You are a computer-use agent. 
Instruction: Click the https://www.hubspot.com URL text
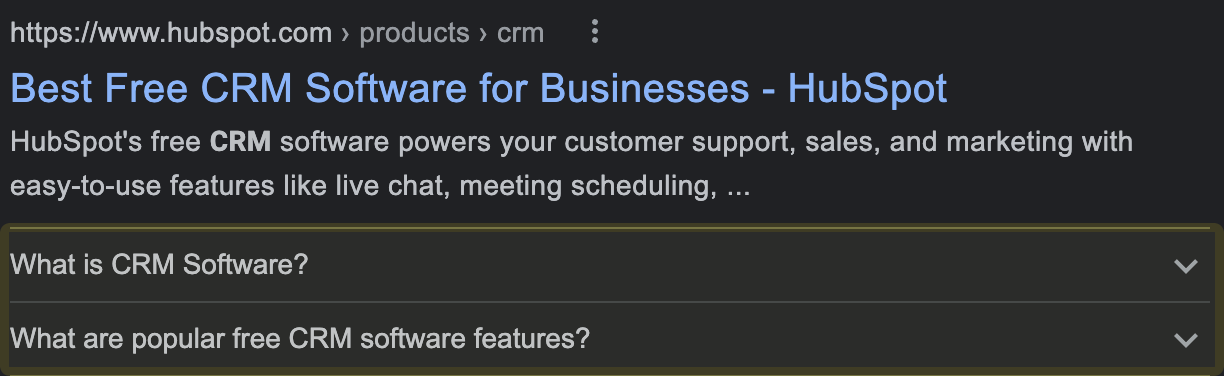click(x=171, y=33)
